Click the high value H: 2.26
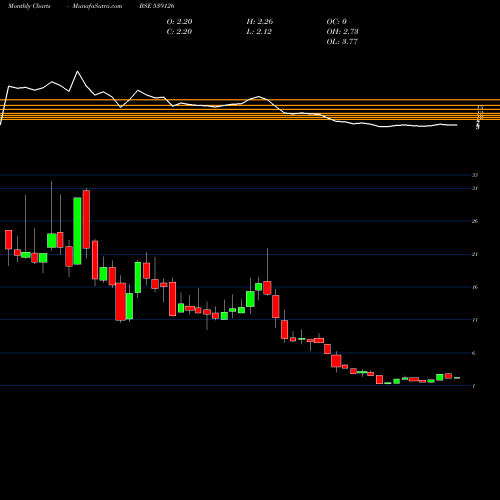Viewport: 500px width, 500px height. (x=260, y=21)
